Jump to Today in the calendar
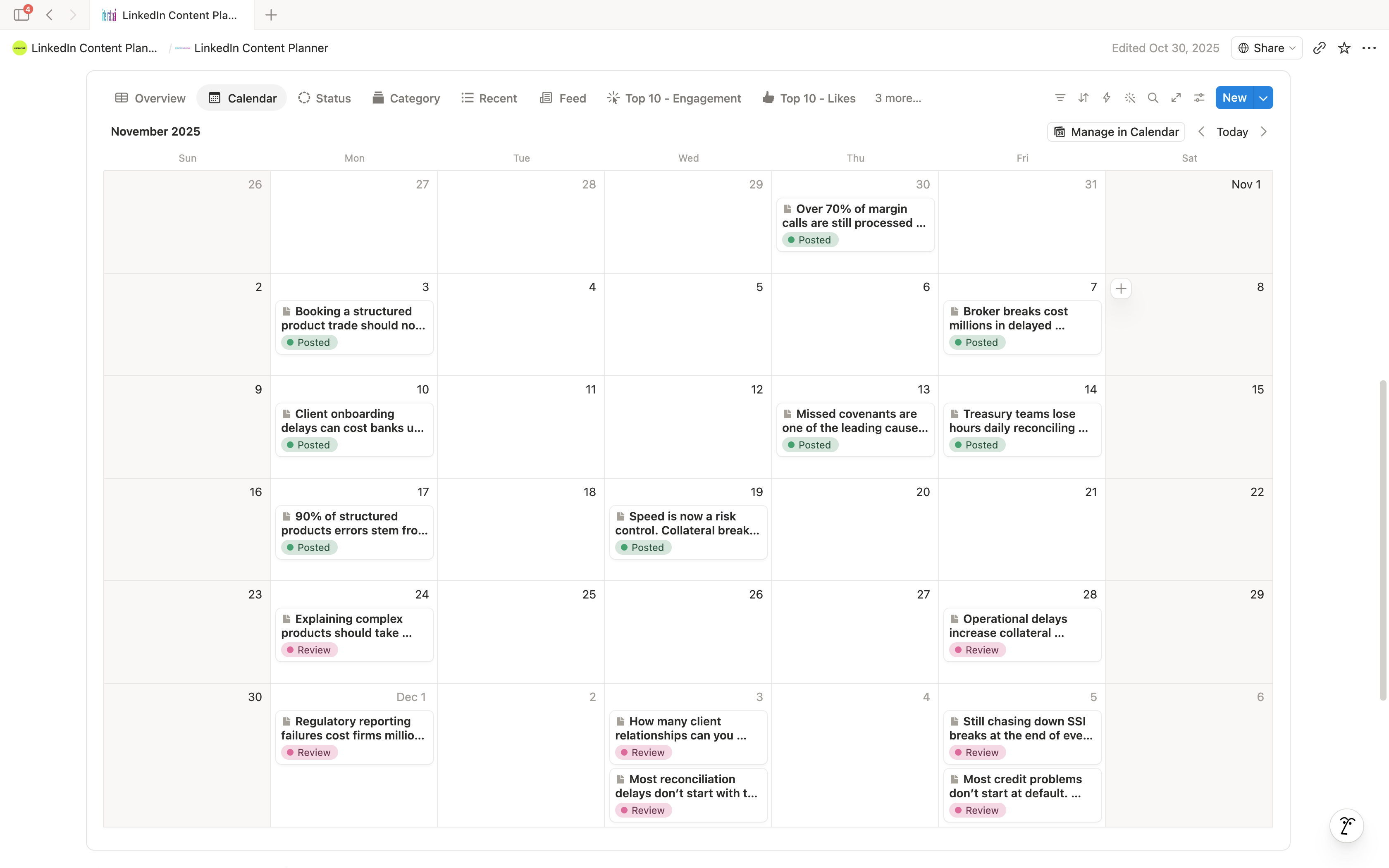This screenshot has width=1389, height=868. pos(1232,132)
